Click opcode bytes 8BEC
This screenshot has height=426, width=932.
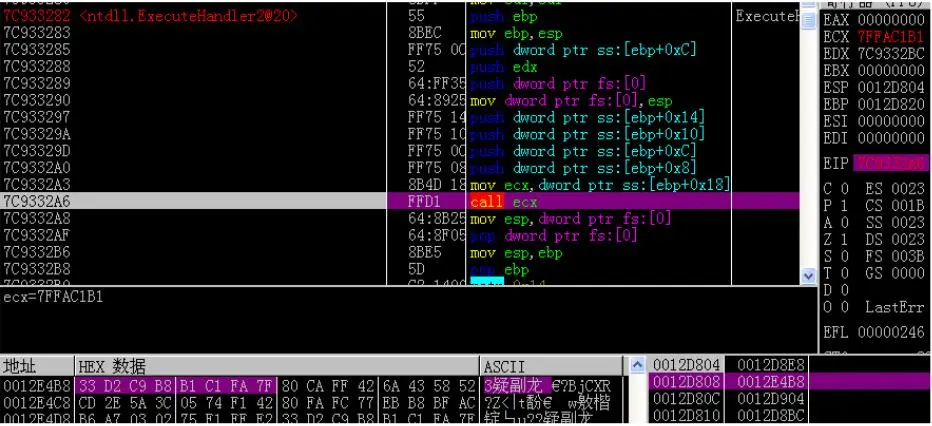tap(424, 33)
